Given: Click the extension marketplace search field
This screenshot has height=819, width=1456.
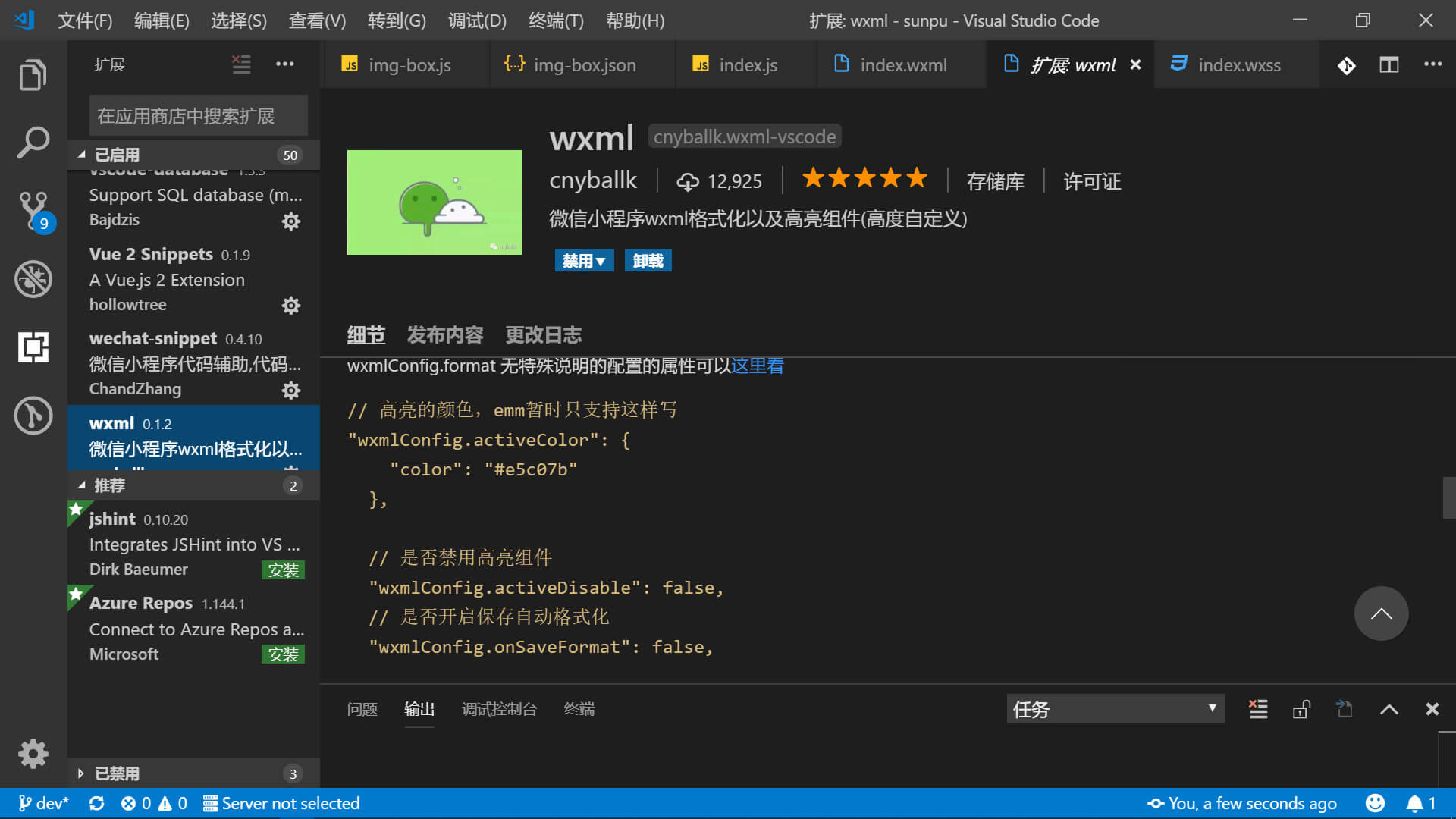Looking at the screenshot, I should (198, 116).
